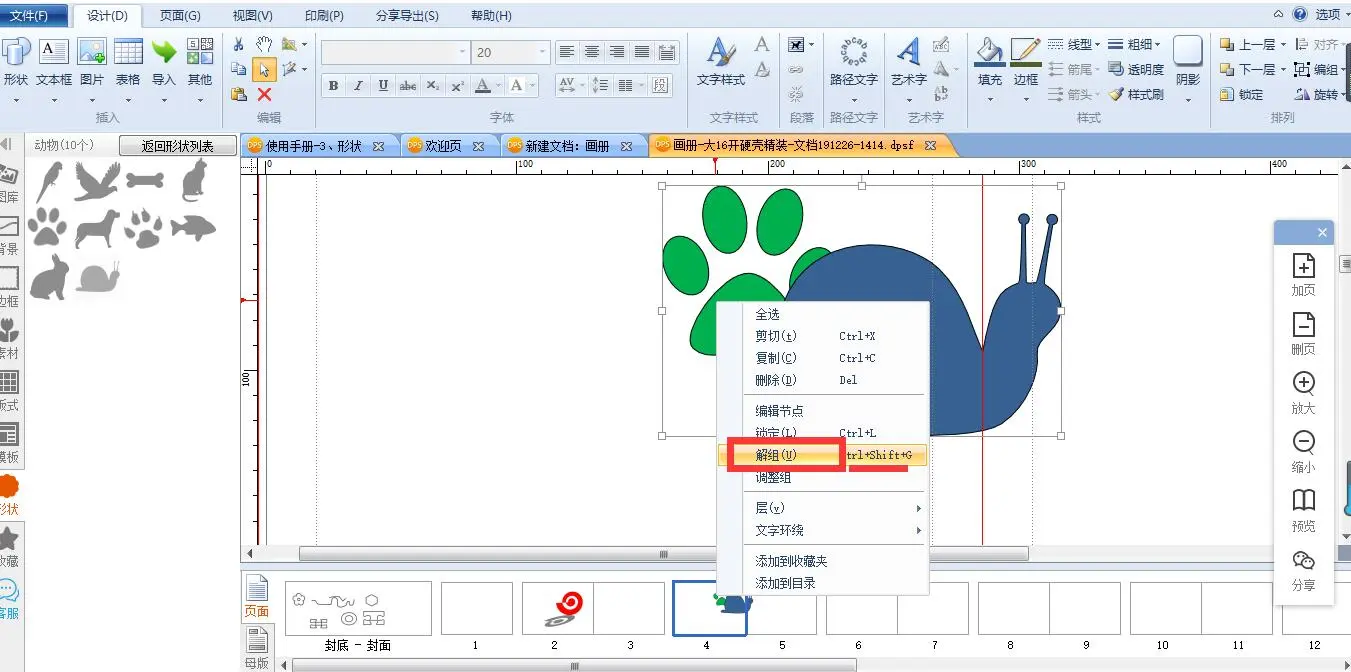Switch to the 页面(G) ribbon tab

[180, 16]
